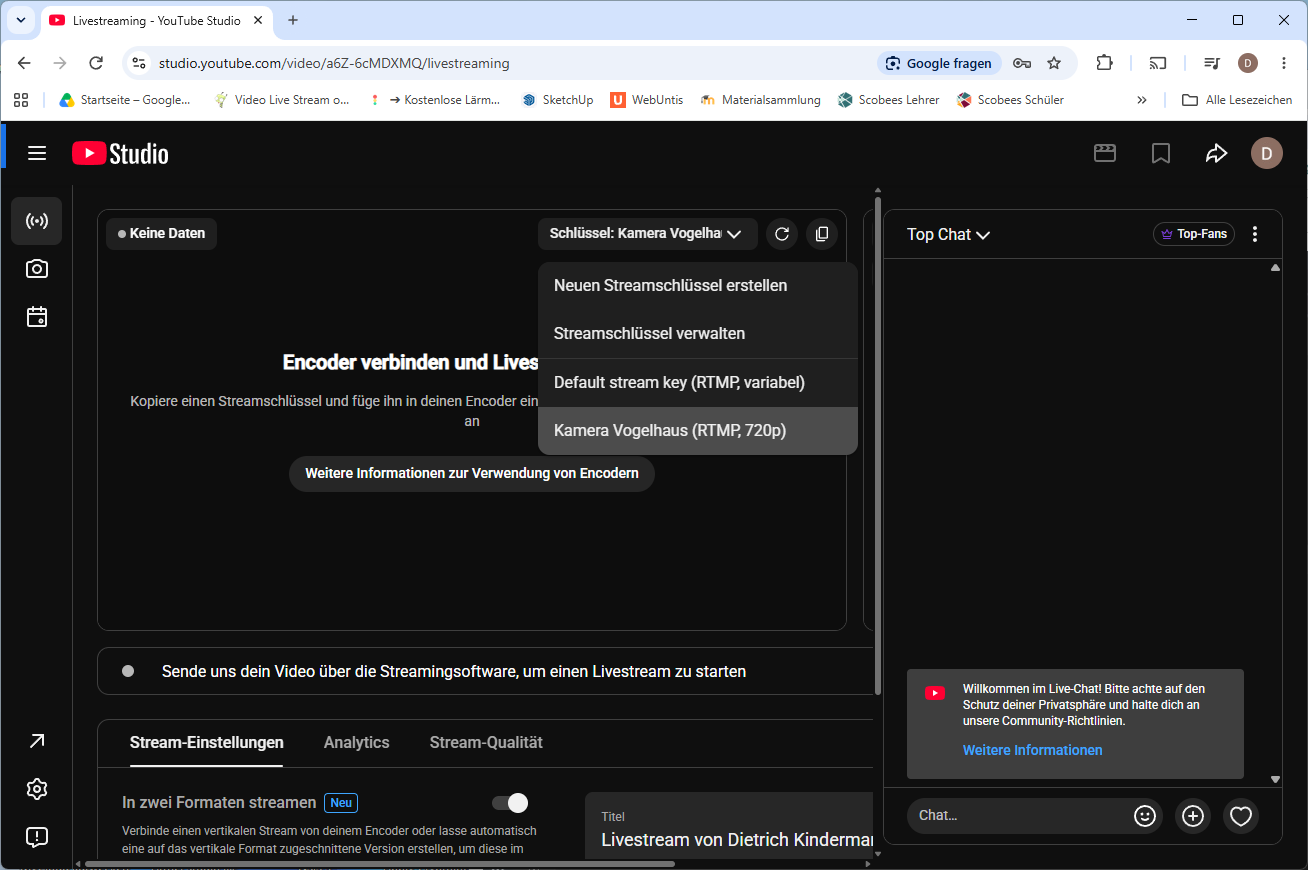Open the account avatar in Studio header
The height and width of the screenshot is (870, 1308).
point(1267,153)
